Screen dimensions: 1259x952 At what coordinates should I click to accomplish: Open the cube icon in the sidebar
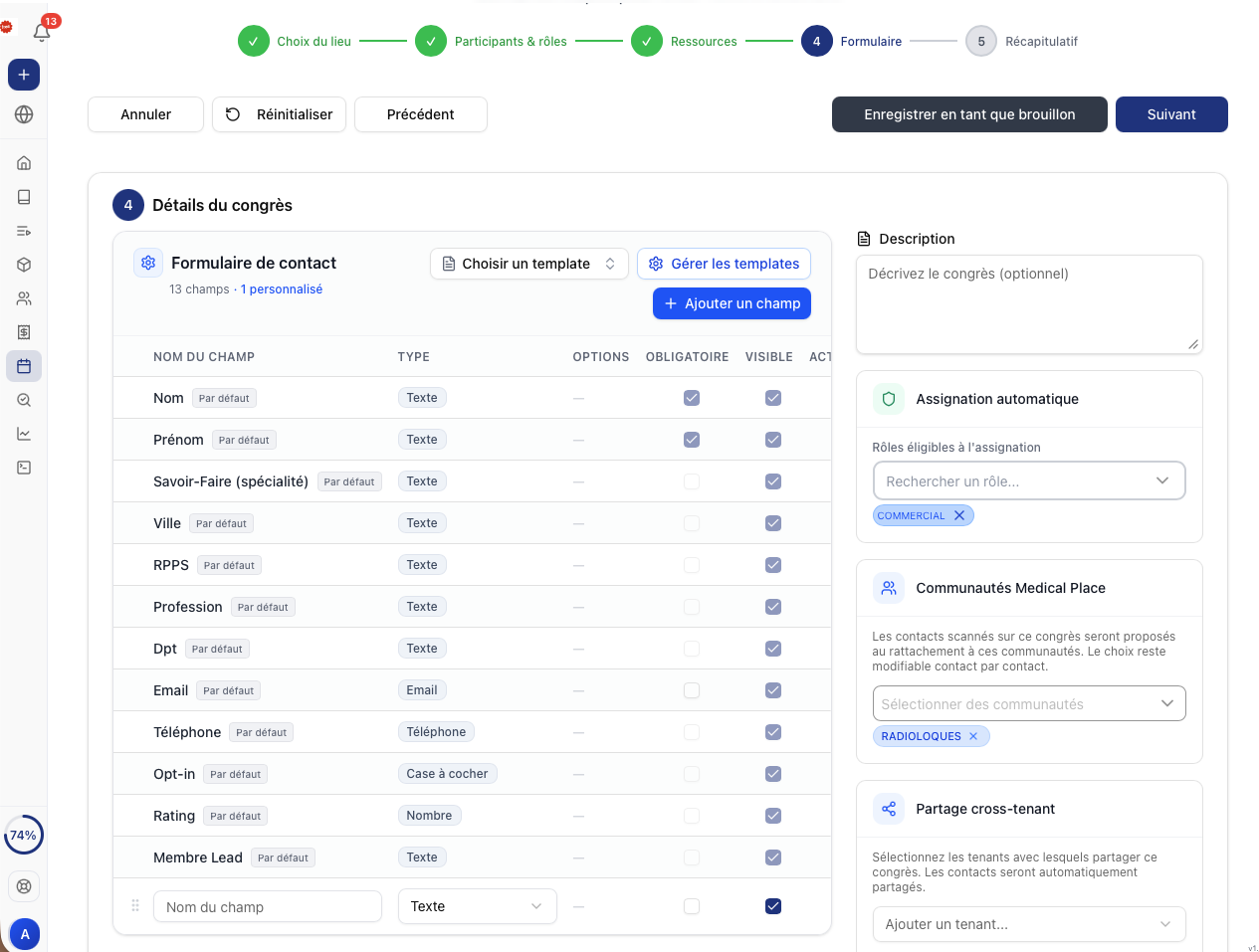tap(24, 265)
